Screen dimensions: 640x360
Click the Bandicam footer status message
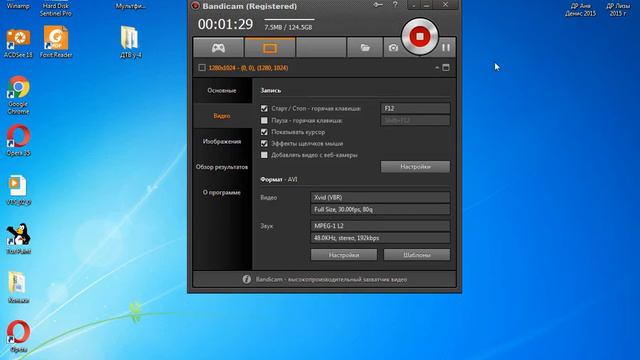click(x=331, y=280)
